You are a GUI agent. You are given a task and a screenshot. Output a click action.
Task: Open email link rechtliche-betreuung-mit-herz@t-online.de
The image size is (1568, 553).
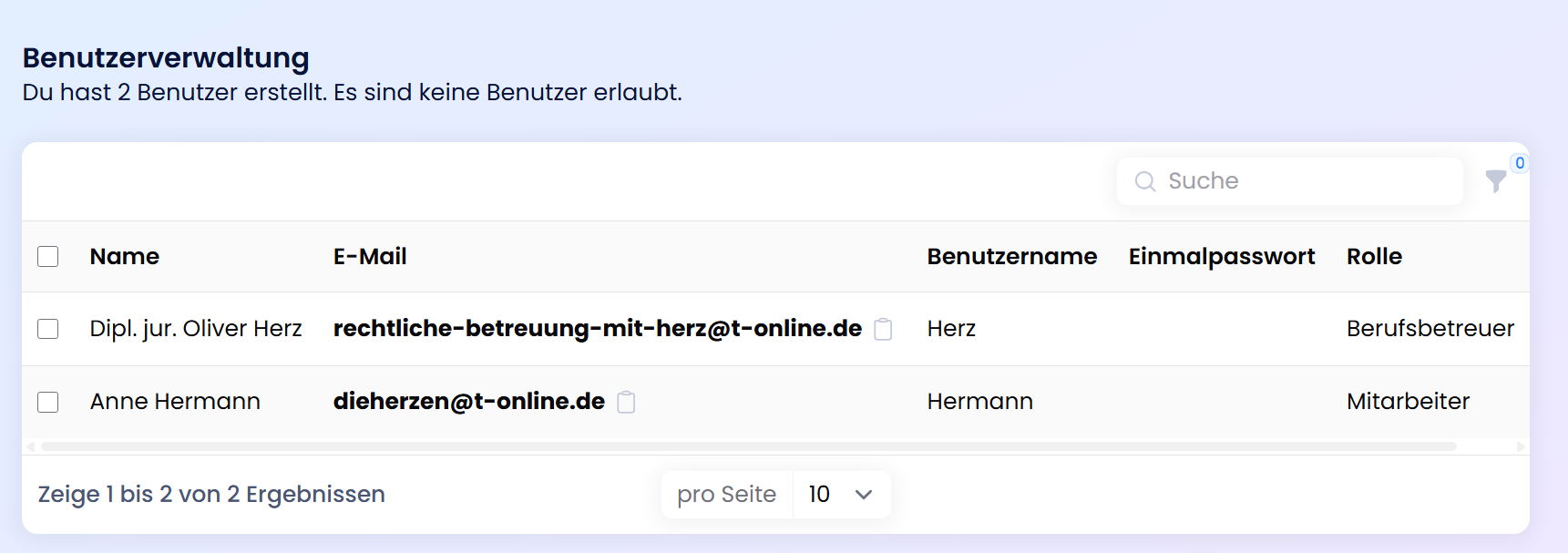(597, 329)
